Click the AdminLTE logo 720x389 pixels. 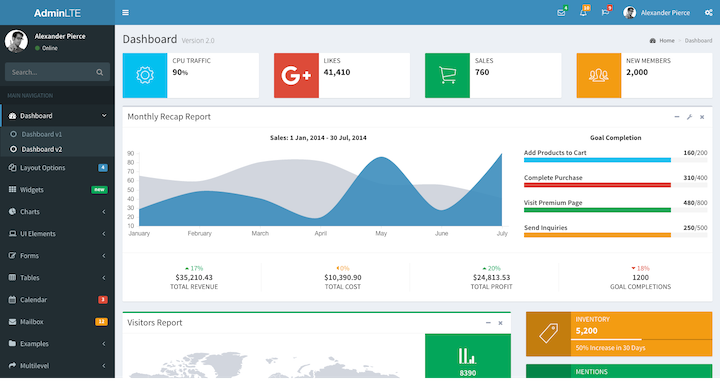pyautogui.click(x=57, y=13)
